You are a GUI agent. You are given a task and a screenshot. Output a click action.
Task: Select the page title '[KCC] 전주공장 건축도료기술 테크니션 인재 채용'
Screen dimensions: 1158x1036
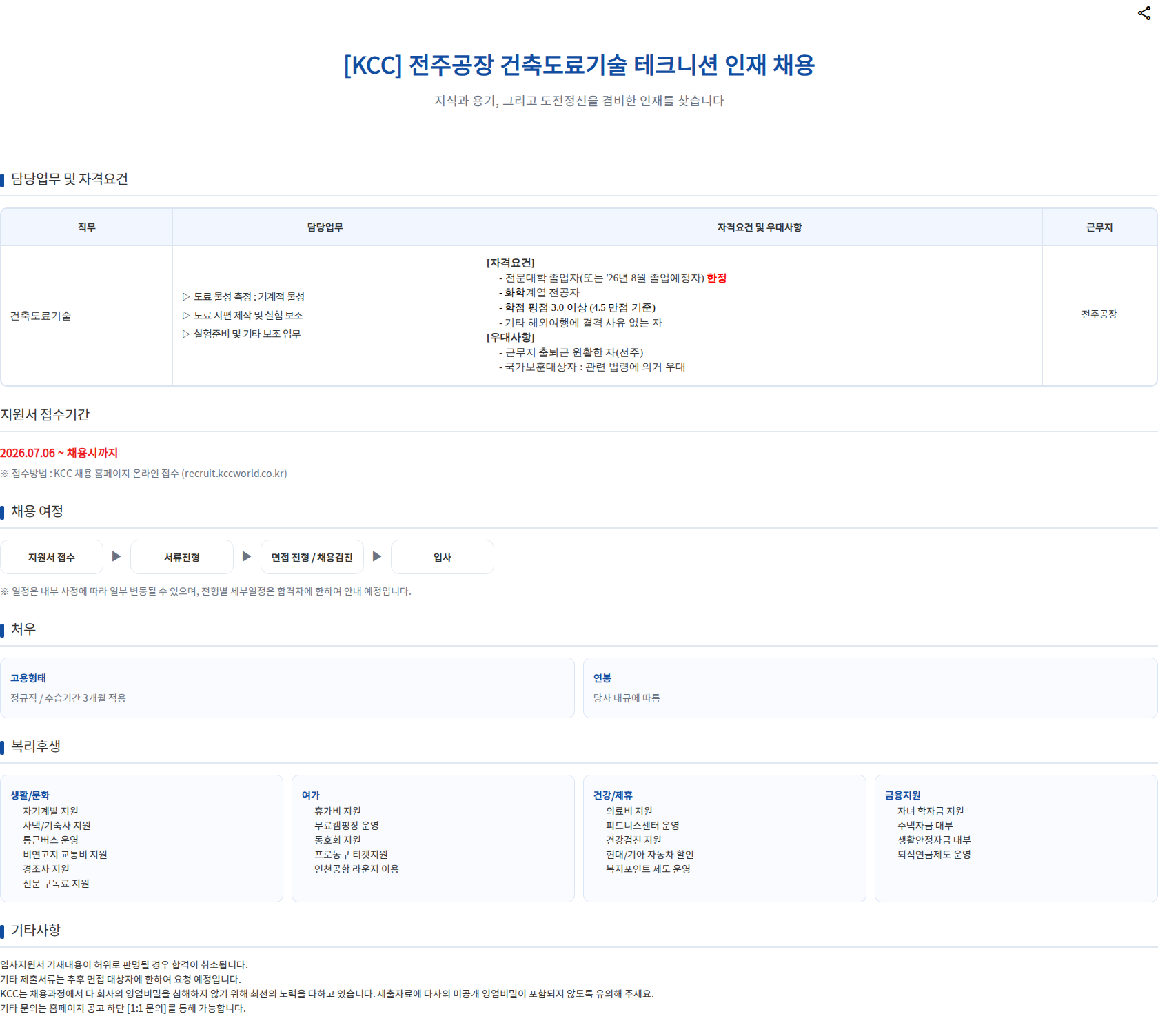[x=579, y=65]
